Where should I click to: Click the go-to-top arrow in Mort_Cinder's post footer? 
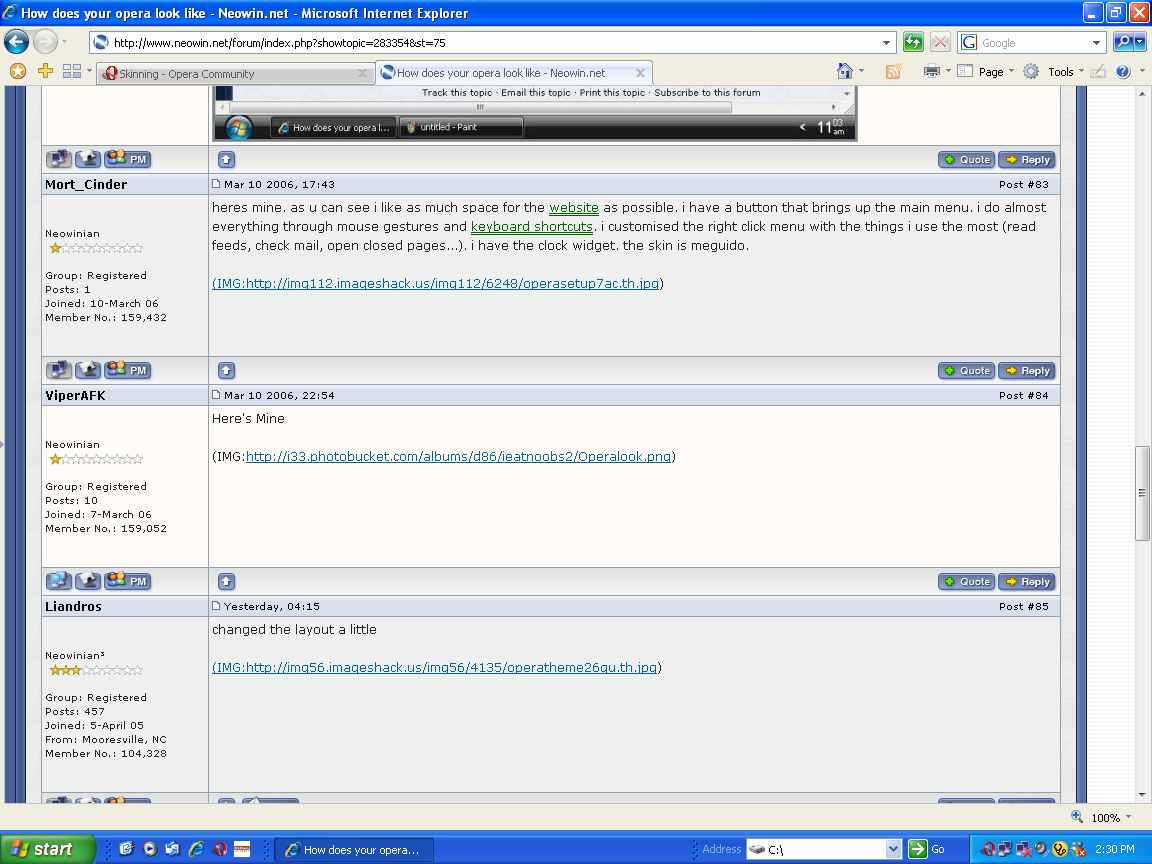tap(226, 370)
